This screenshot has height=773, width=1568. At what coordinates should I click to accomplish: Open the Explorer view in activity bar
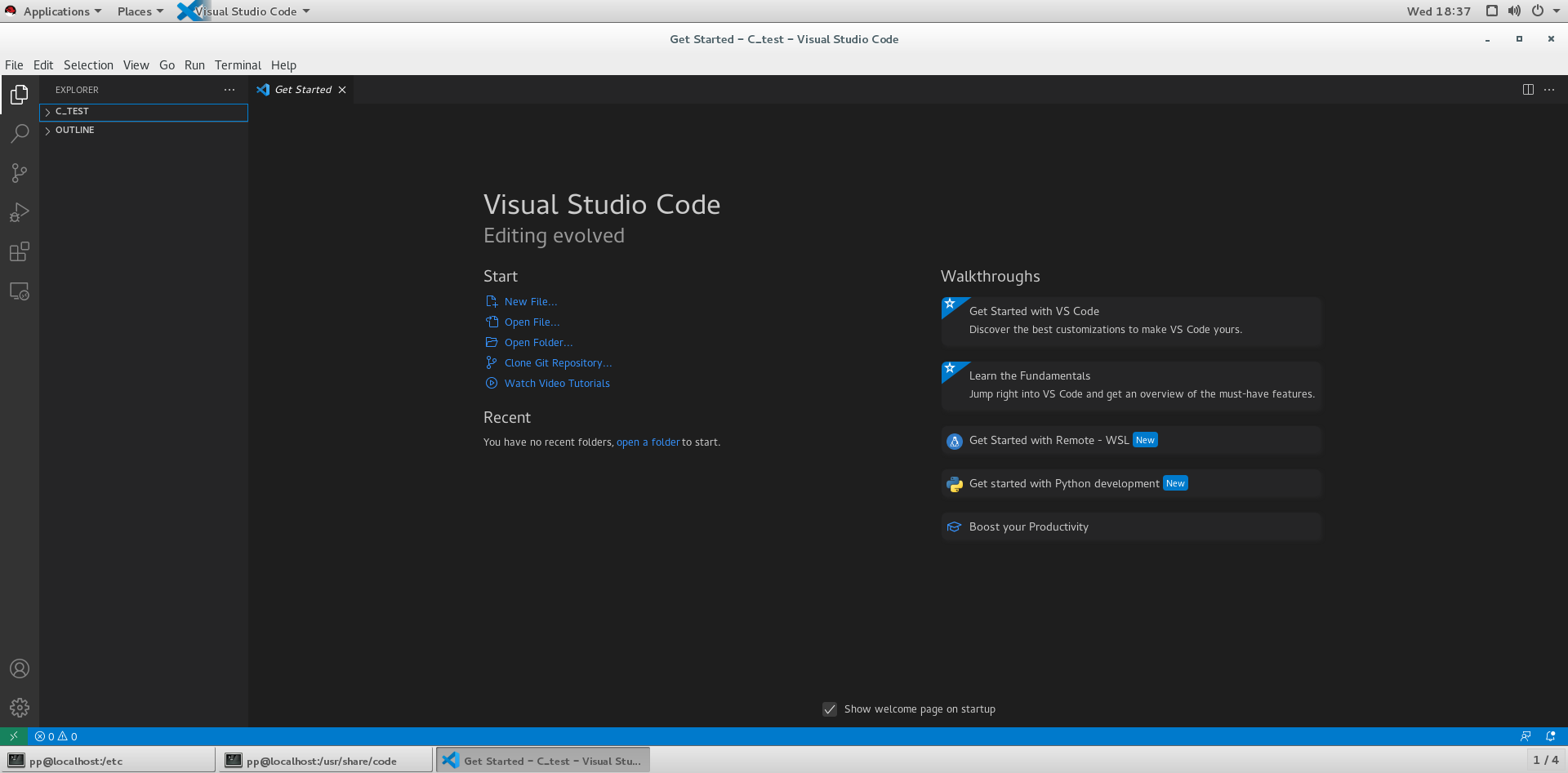(20, 95)
